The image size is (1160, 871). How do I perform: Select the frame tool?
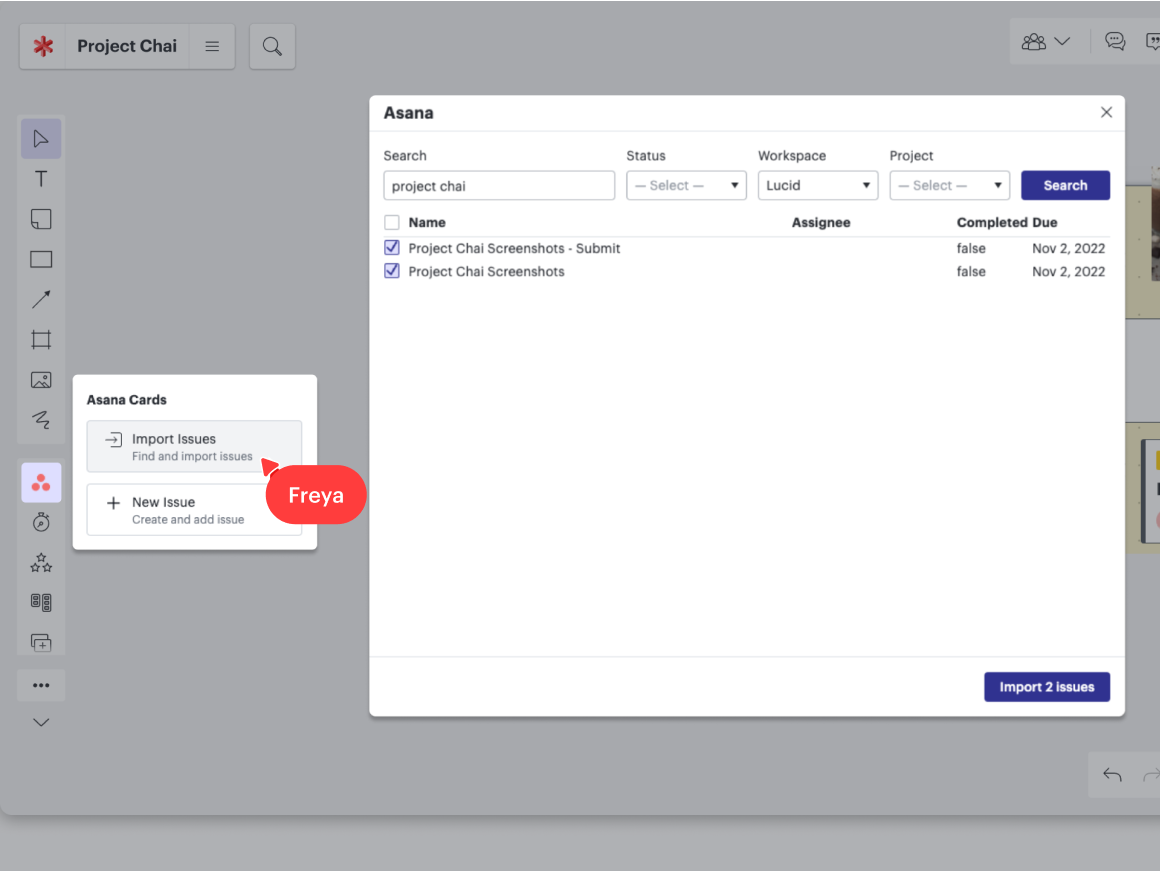[41, 340]
